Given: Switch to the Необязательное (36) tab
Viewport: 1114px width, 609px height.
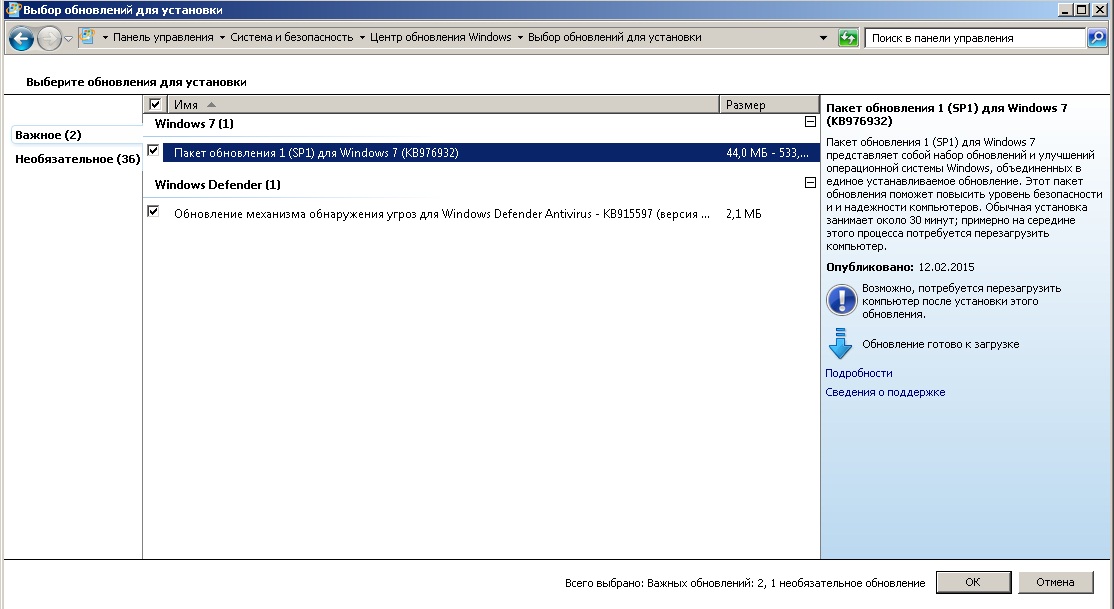Looking at the screenshot, I should pos(77,159).
